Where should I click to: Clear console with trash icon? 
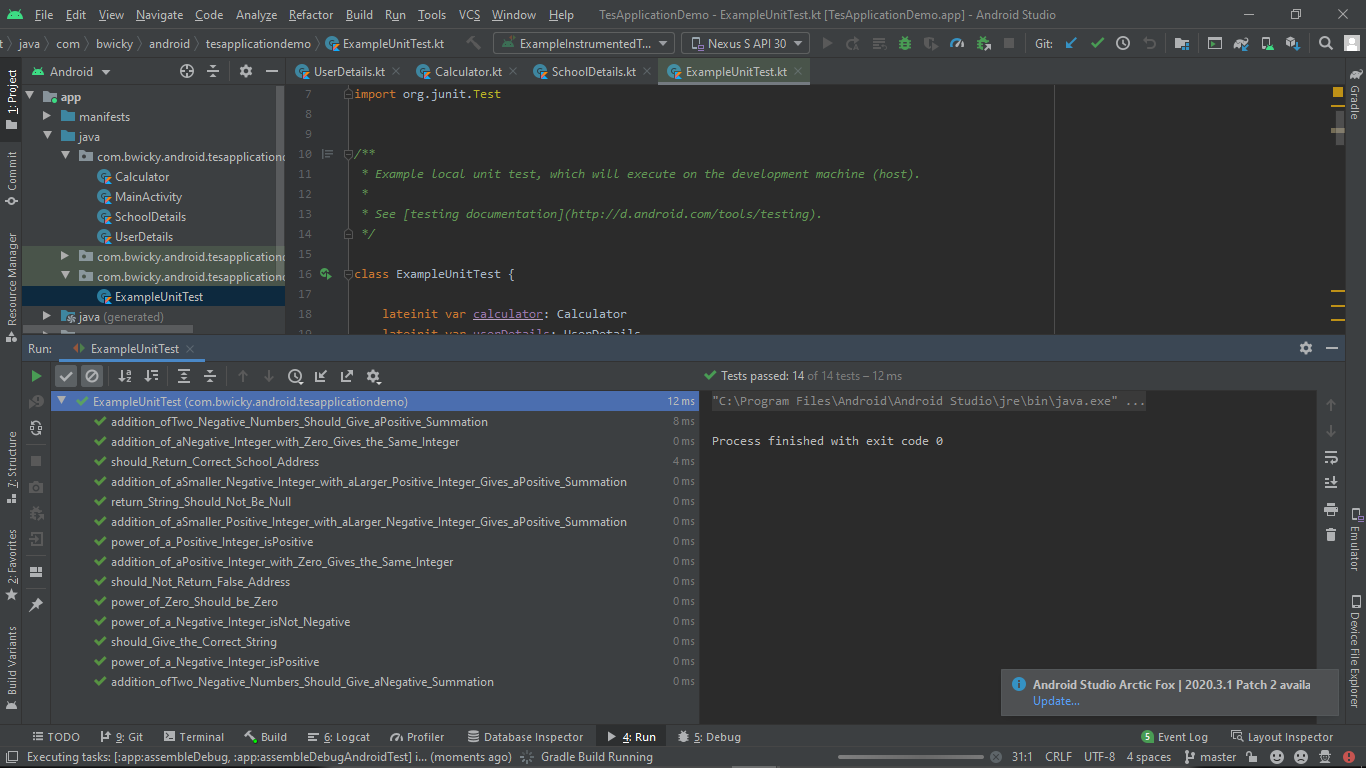click(1330, 535)
